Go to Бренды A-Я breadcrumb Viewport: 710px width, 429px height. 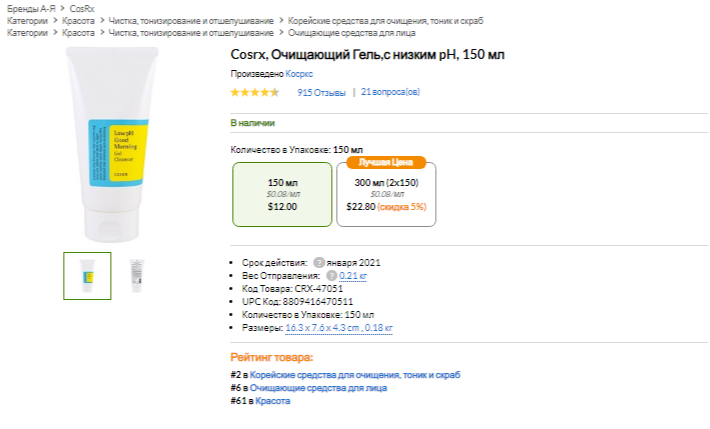point(31,8)
